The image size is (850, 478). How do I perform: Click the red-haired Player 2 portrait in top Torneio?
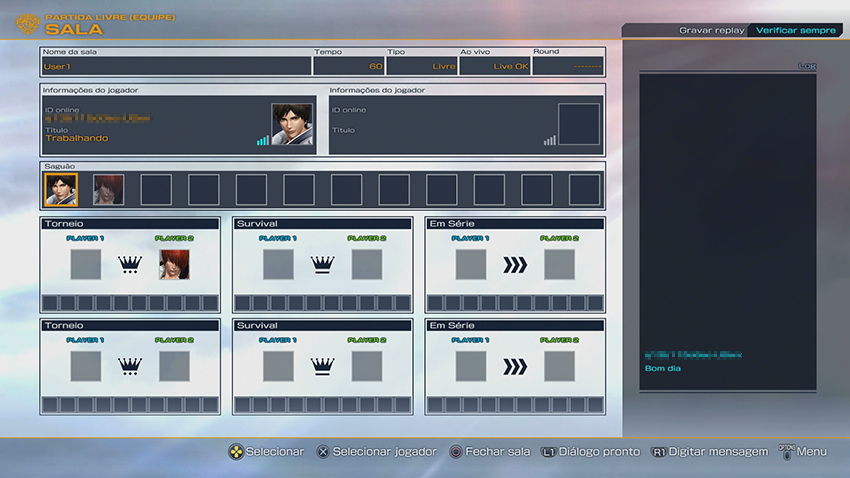click(x=175, y=264)
